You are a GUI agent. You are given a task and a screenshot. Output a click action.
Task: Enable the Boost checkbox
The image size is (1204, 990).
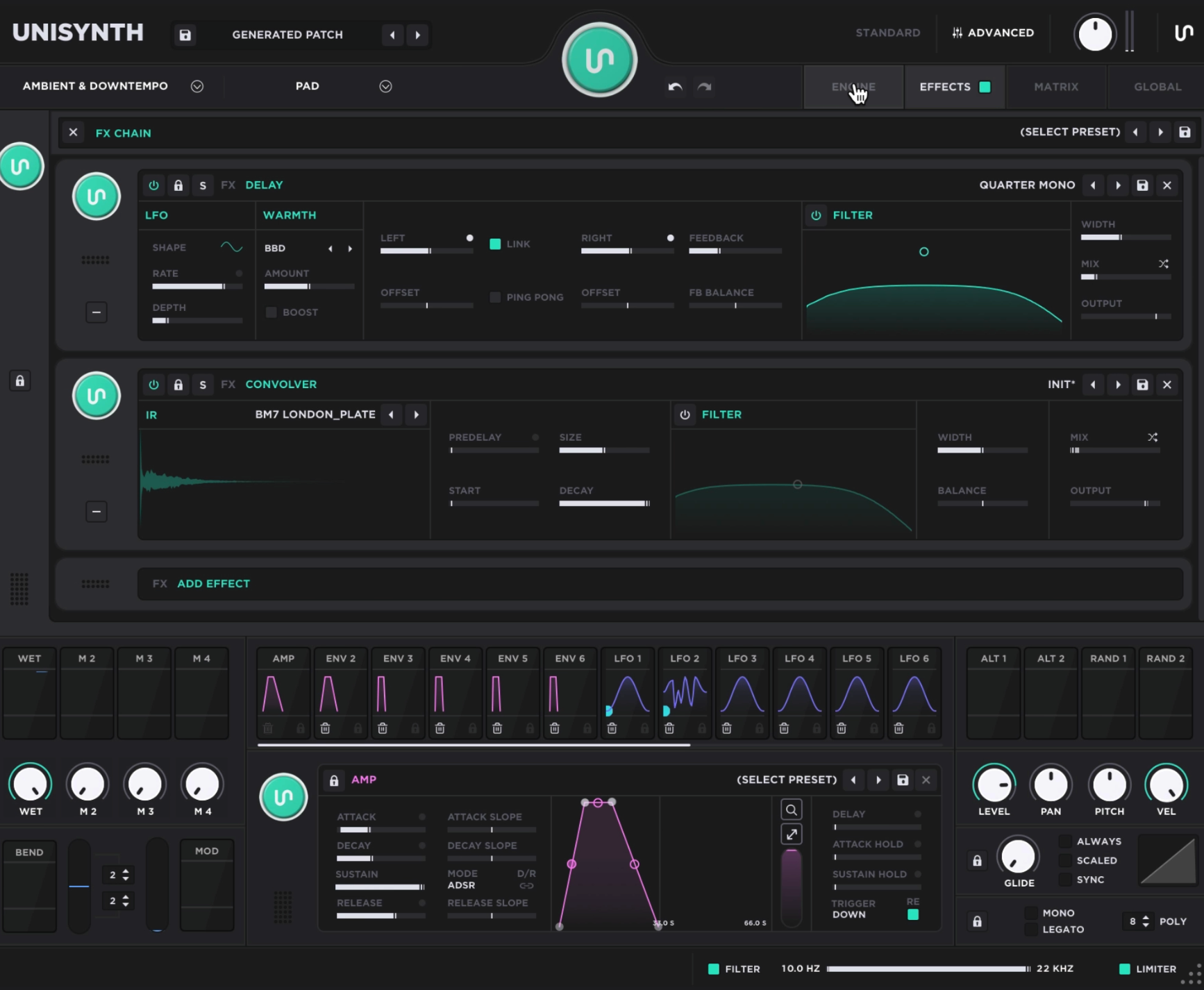tap(271, 312)
